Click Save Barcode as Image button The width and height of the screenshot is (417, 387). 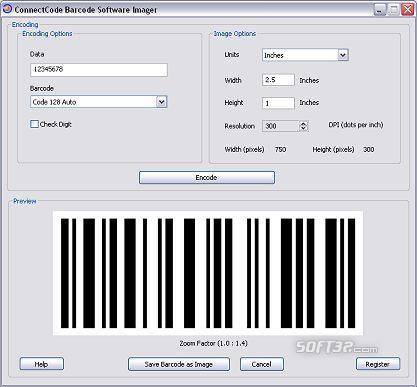point(179,364)
